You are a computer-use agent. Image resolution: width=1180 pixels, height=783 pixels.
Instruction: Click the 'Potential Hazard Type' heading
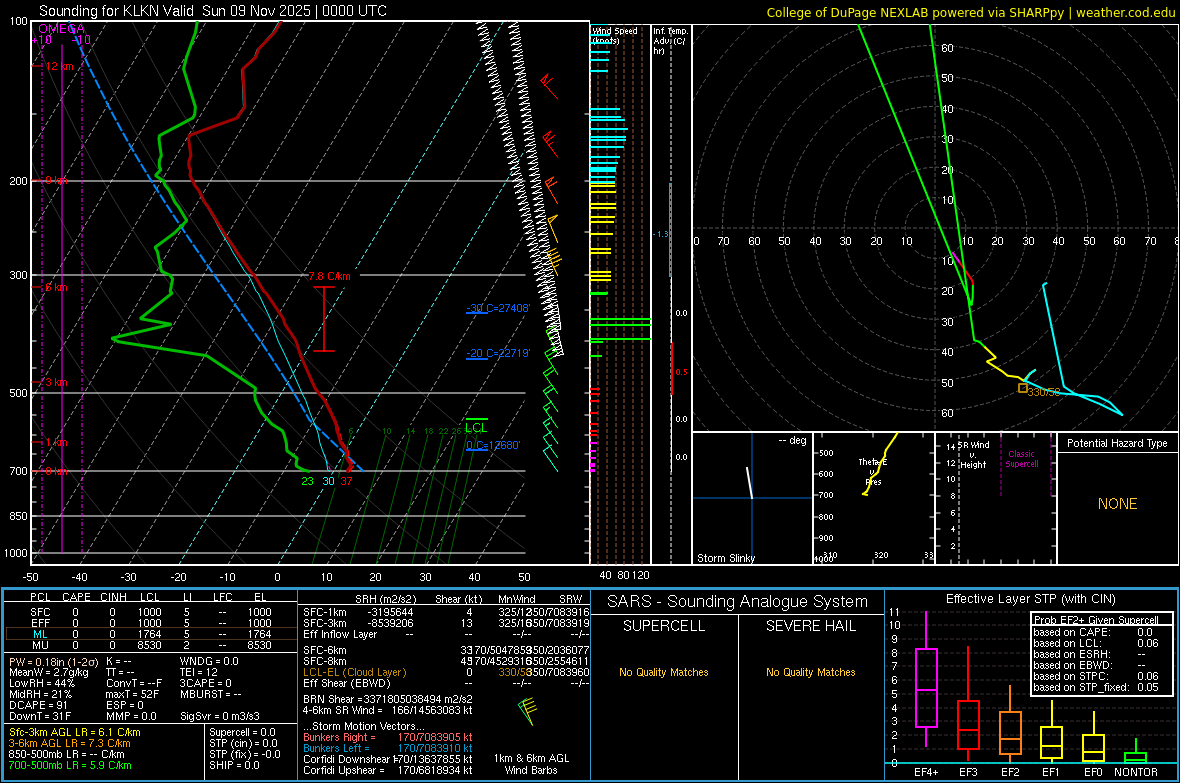(x=1117, y=443)
